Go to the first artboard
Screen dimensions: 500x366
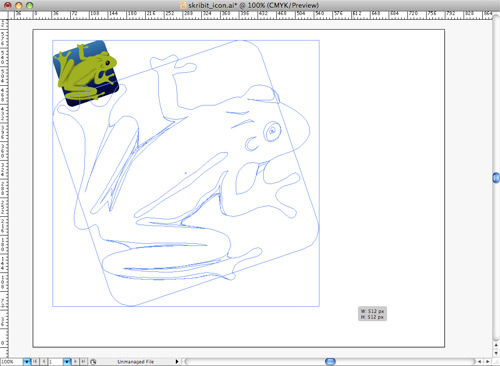(35, 361)
